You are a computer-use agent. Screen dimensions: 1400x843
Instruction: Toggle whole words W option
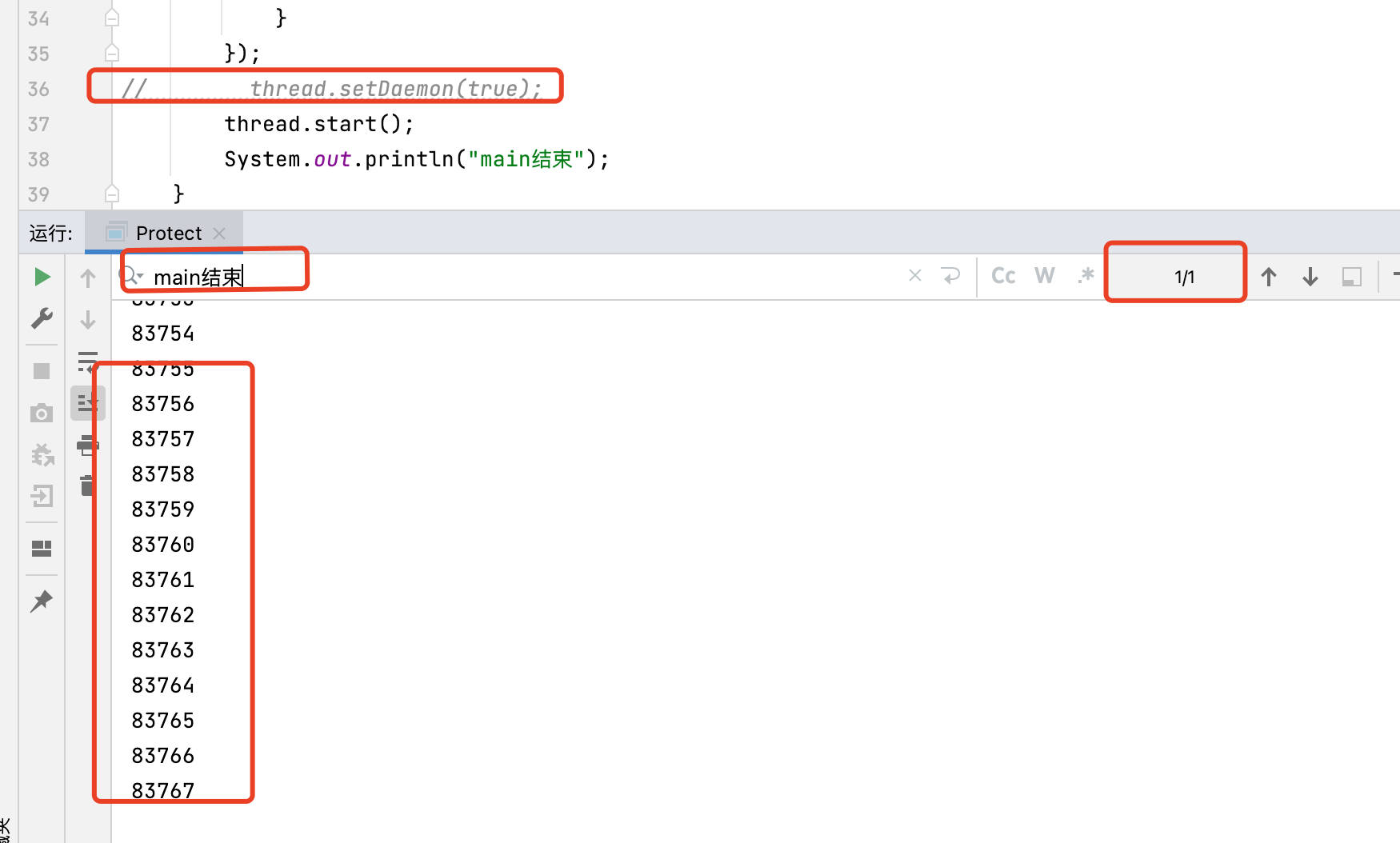[x=1044, y=276]
